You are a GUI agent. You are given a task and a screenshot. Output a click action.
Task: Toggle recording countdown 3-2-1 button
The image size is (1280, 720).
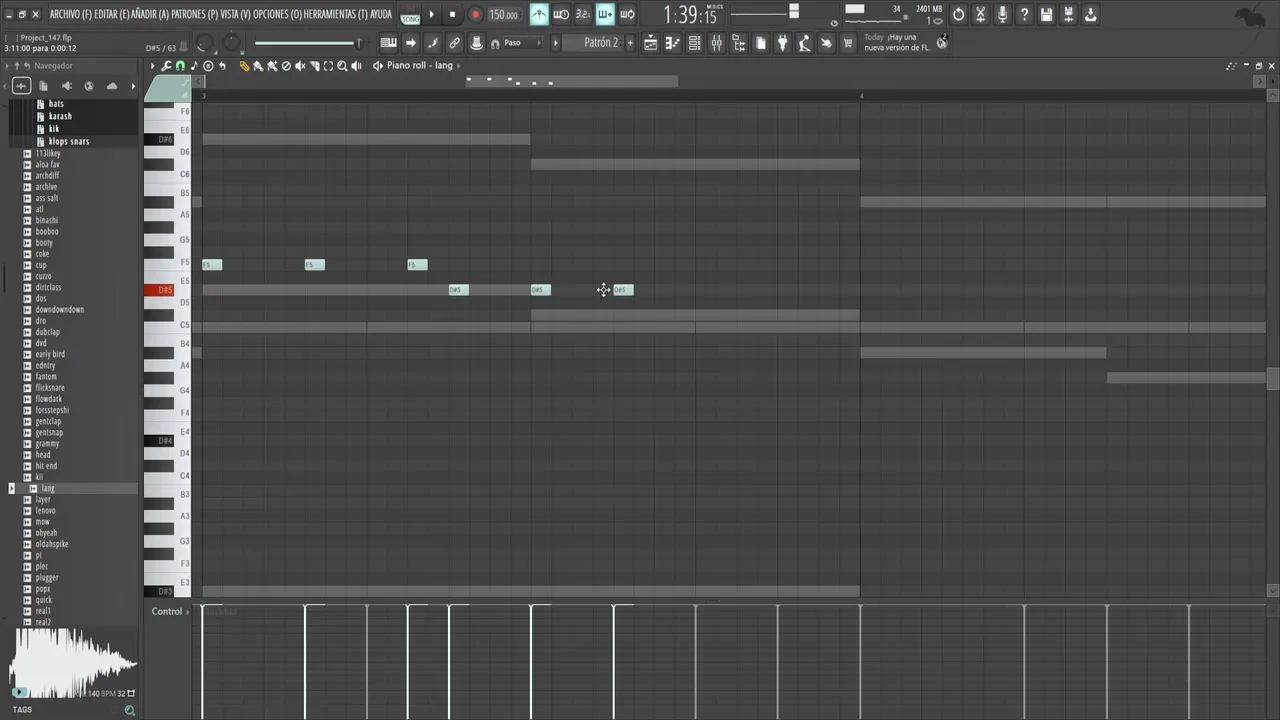pyautogui.click(x=582, y=14)
